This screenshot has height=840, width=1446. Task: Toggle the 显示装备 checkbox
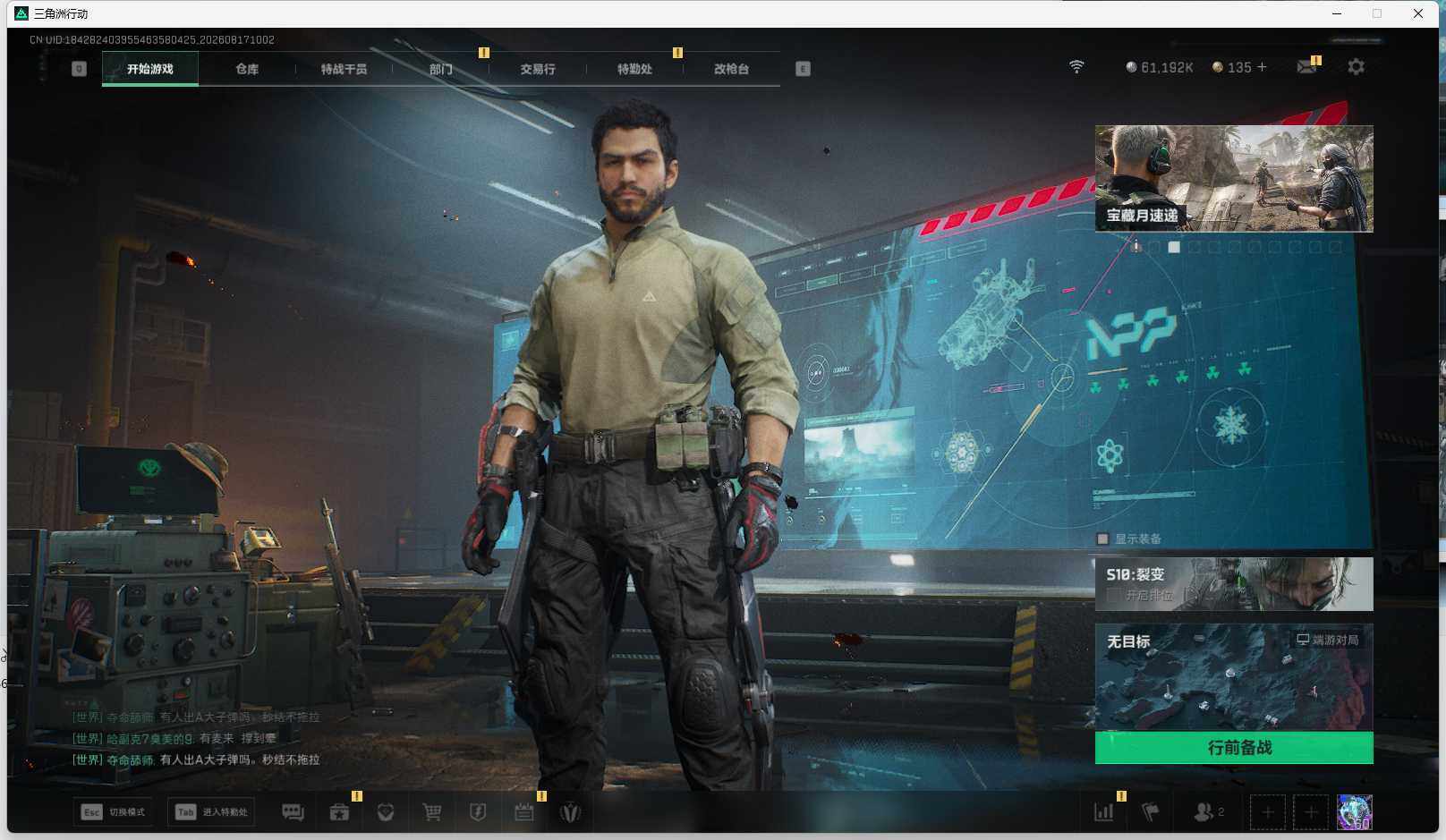pyautogui.click(x=1102, y=539)
